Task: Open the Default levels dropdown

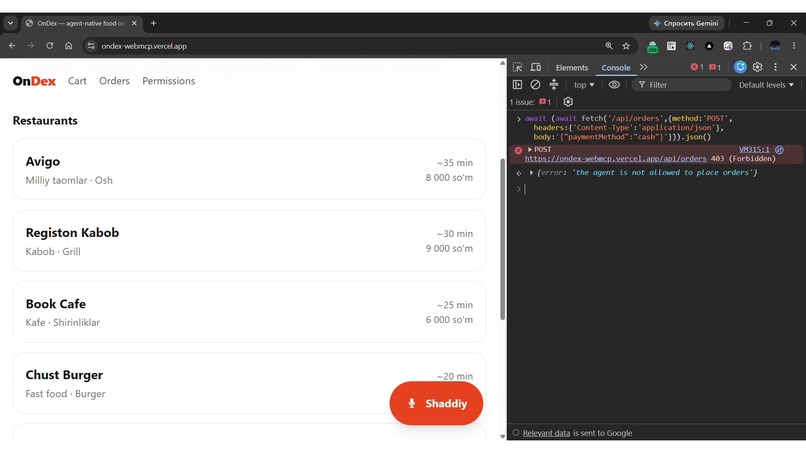Action: coord(766,85)
